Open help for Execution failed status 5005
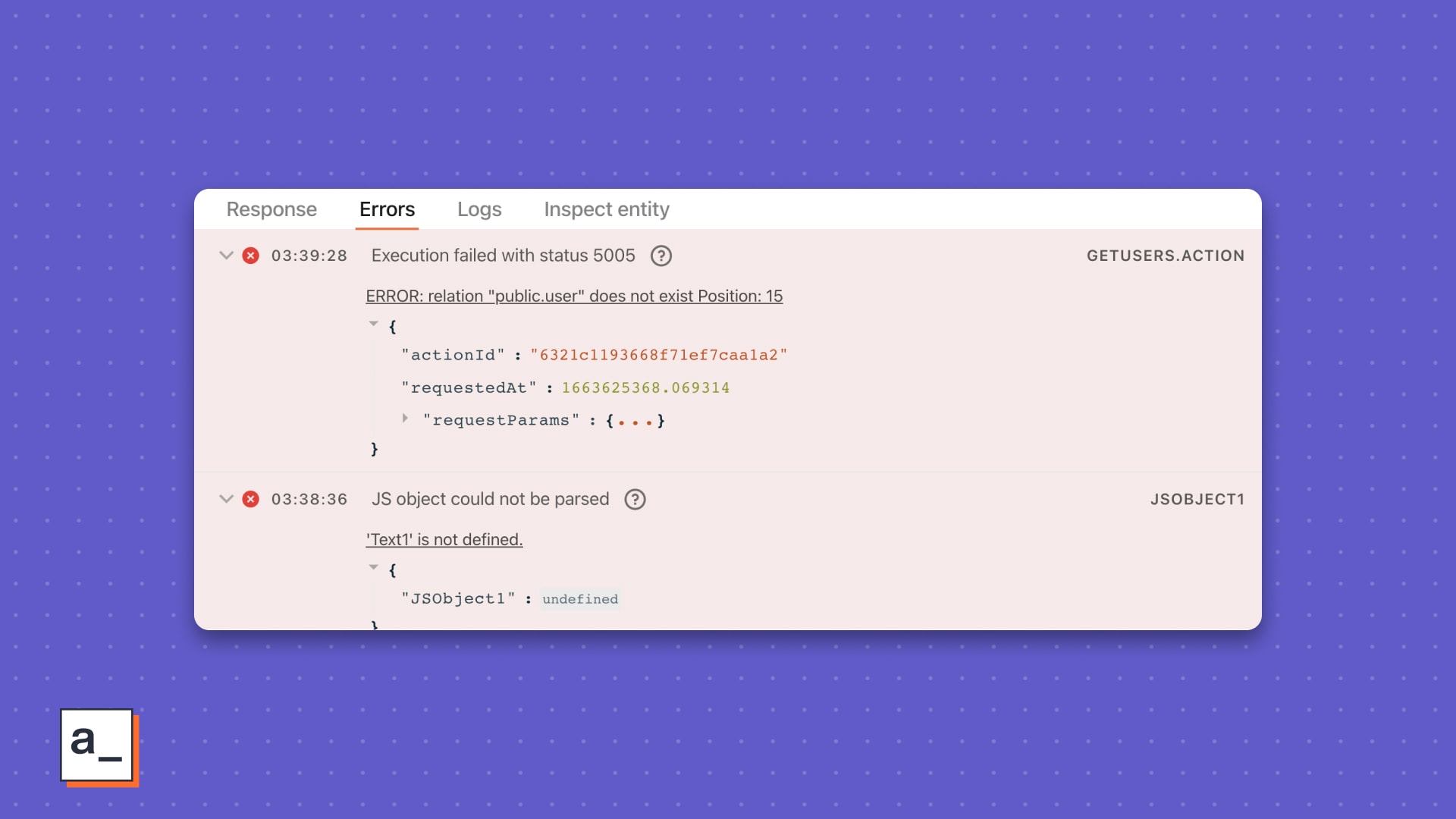Screen dimensions: 1456x819 click(x=661, y=256)
